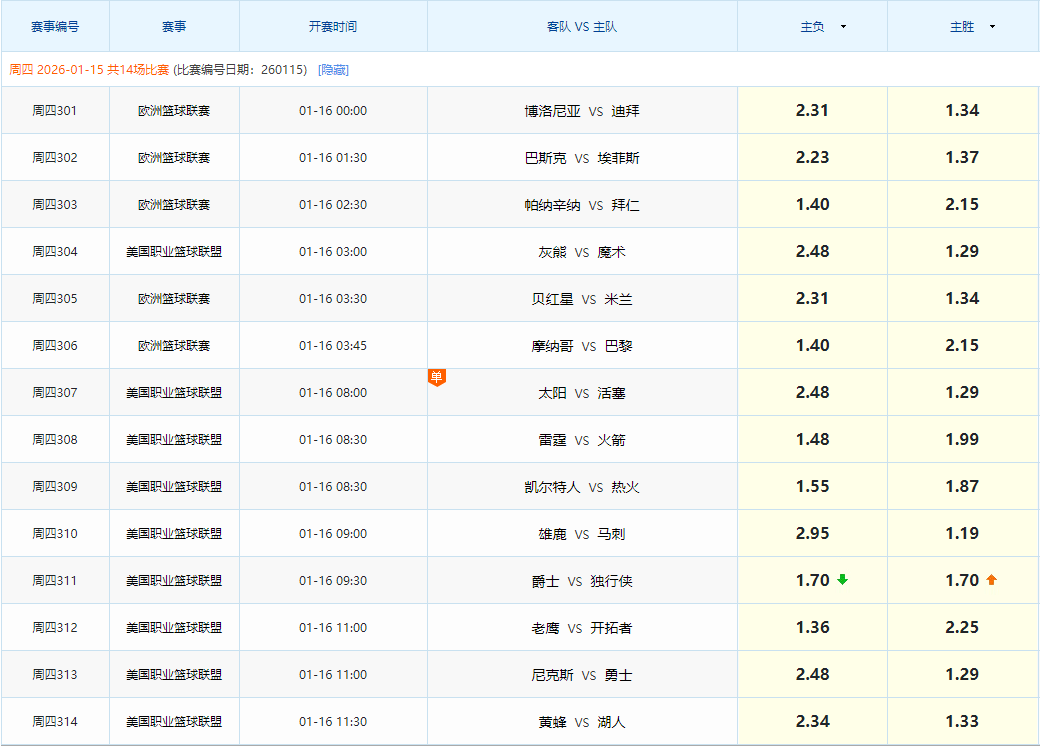Viewport: 1040px width, 746px height.
Task: Select 主负 odds 2.31 for 贝红星 VS 米兰
Action: pyautogui.click(x=812, y=298)
